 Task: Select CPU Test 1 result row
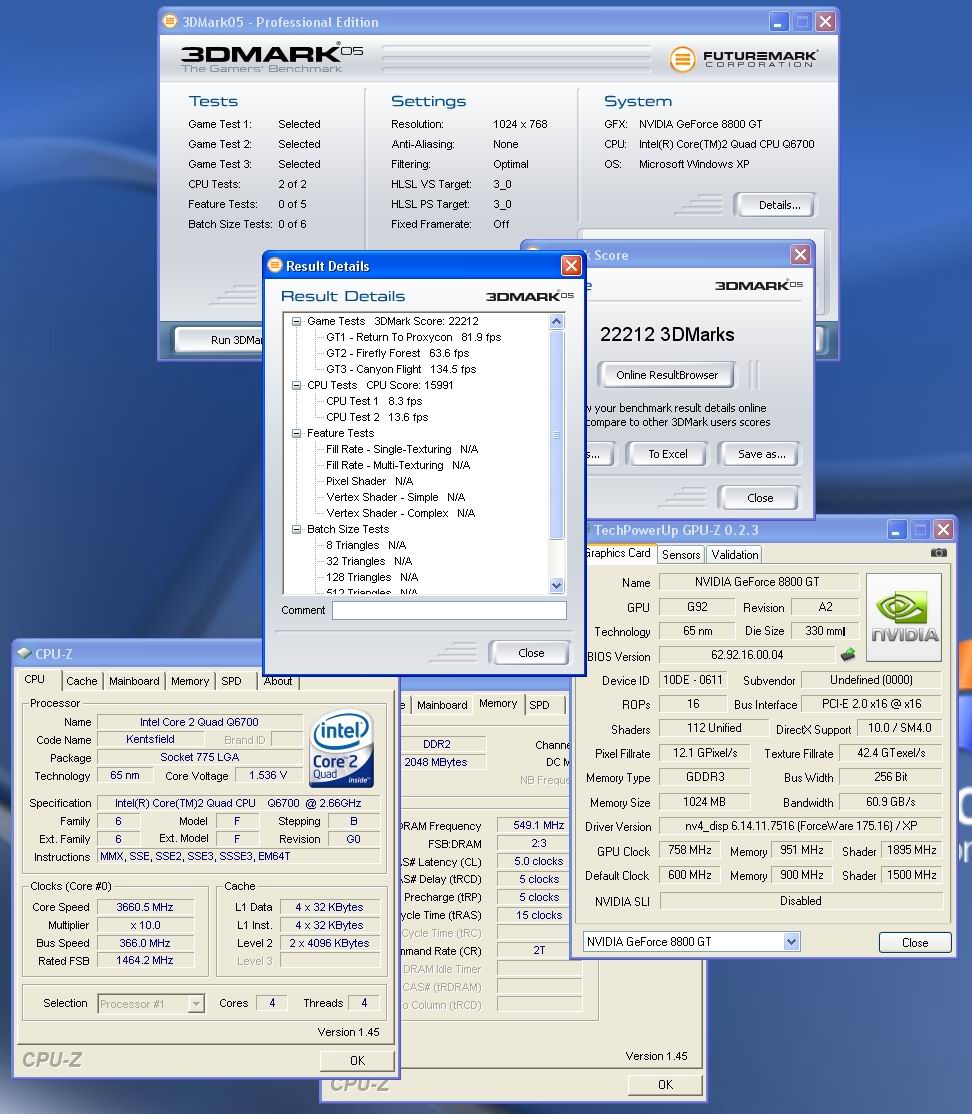tap(374, 401)
